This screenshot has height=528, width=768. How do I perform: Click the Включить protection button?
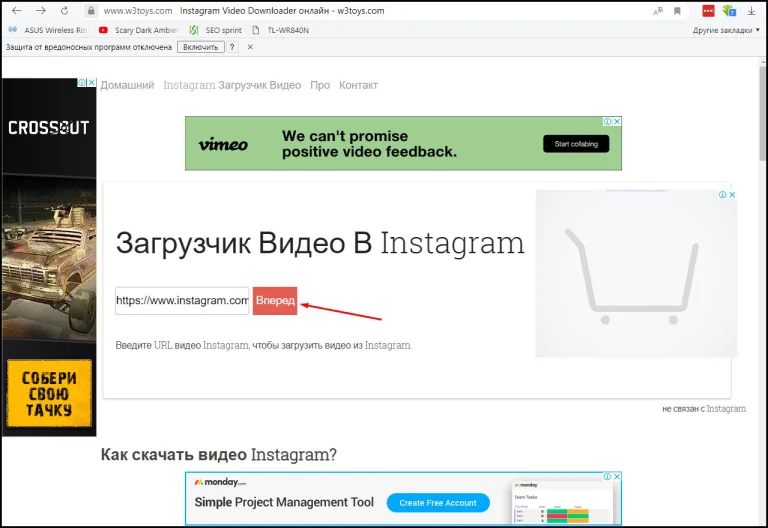coord(200,47)
